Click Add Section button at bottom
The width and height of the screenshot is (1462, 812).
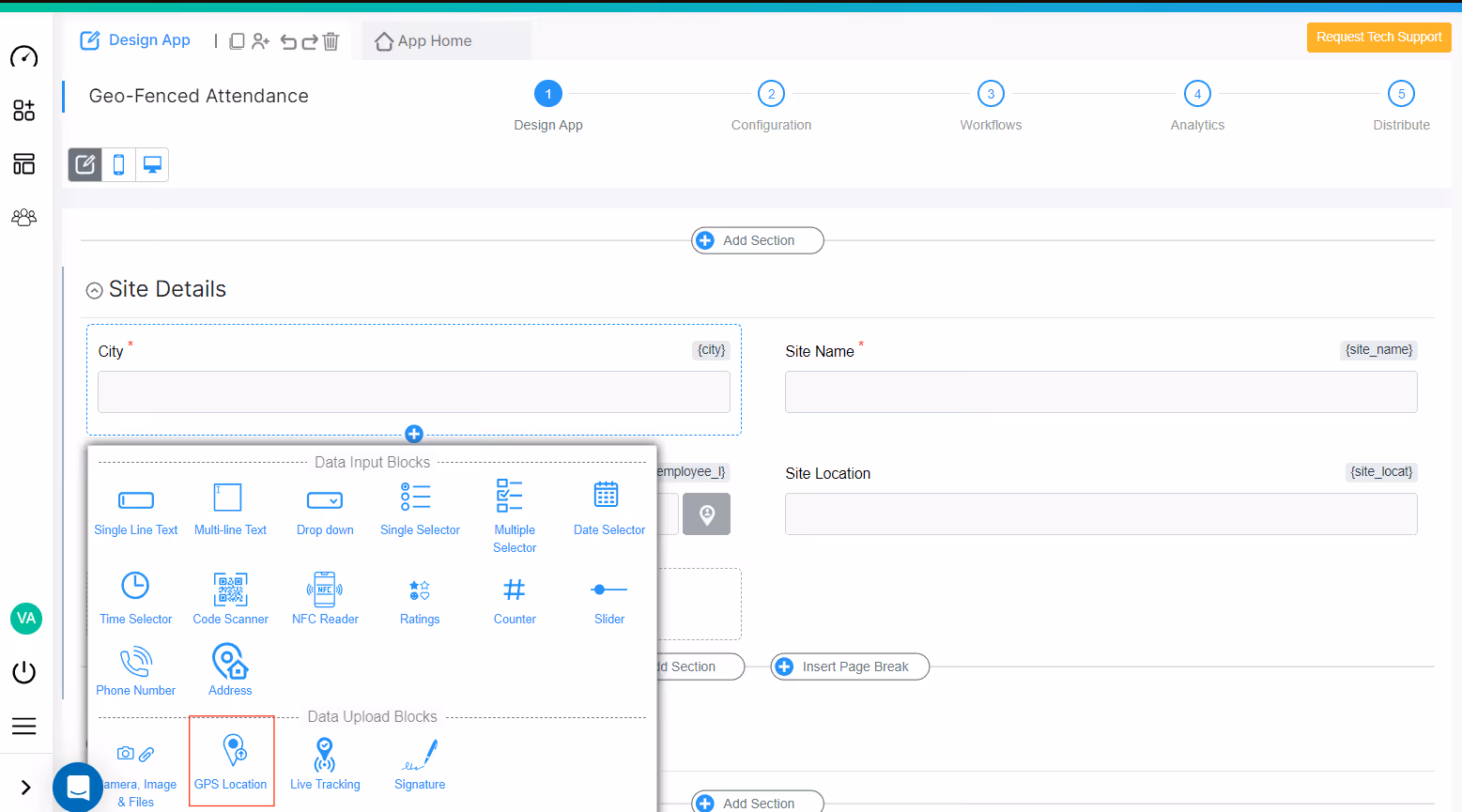[x=758, y=803]
